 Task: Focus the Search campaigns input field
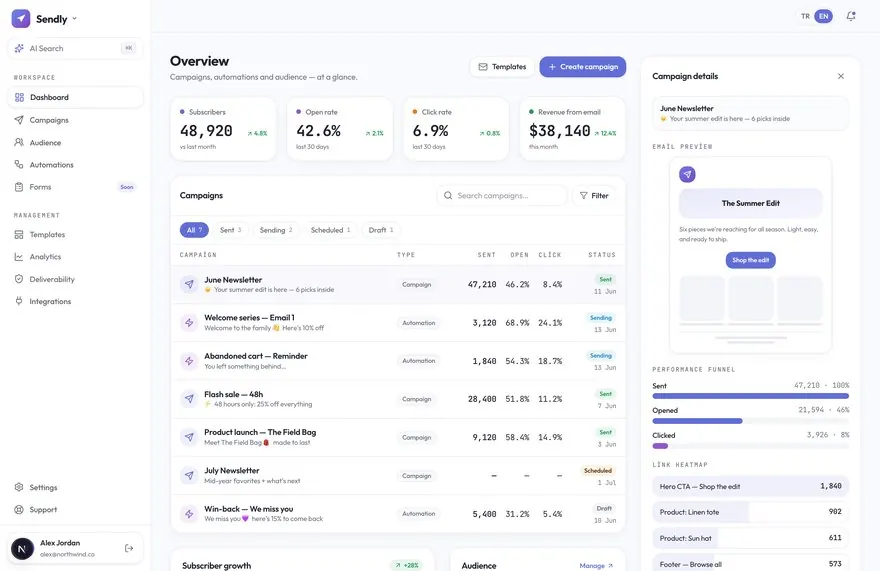coord(502,195)
